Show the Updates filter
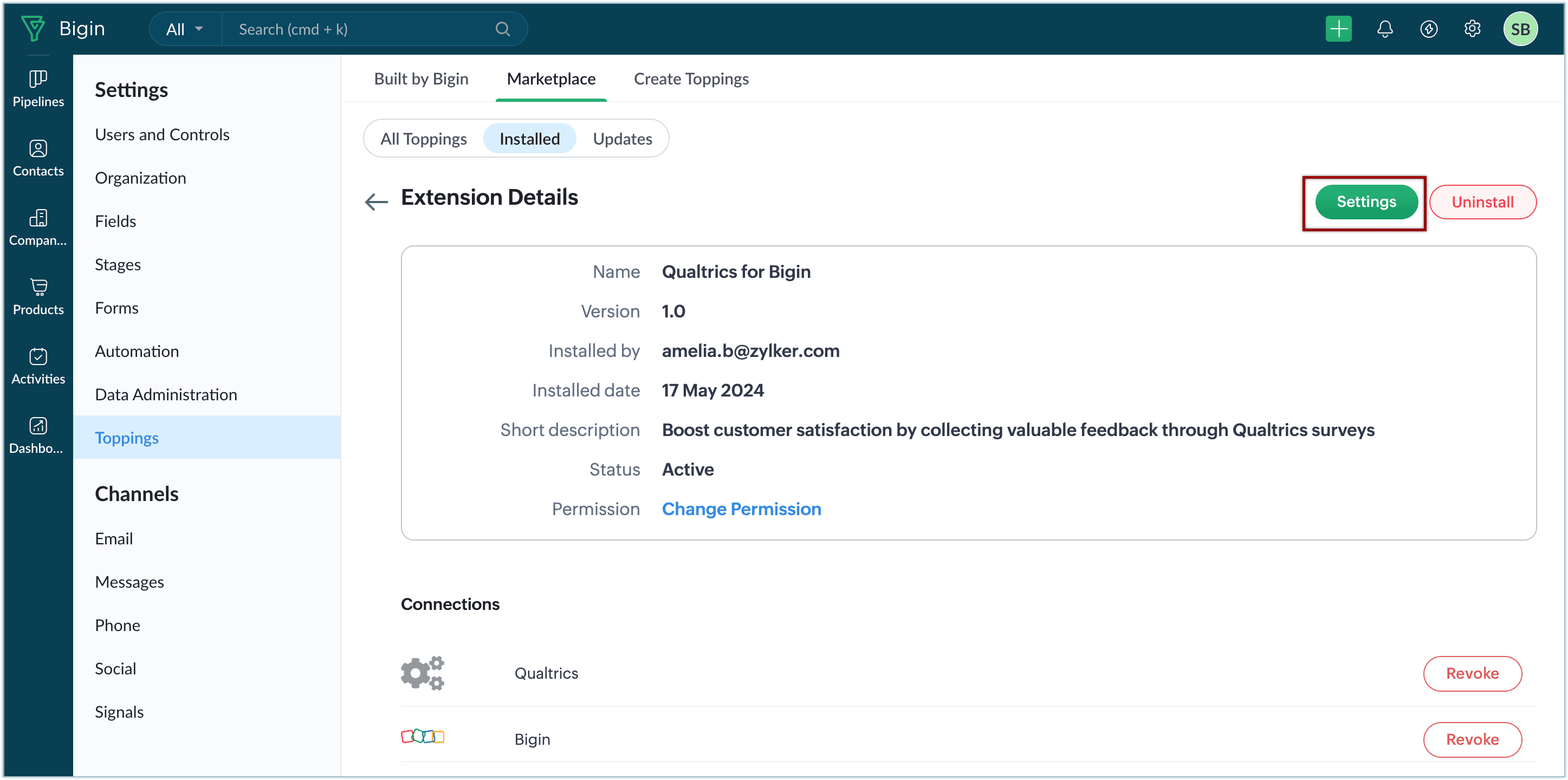Image resolution: width=1568 pixels, height=780 pixels. click(622, 139)
